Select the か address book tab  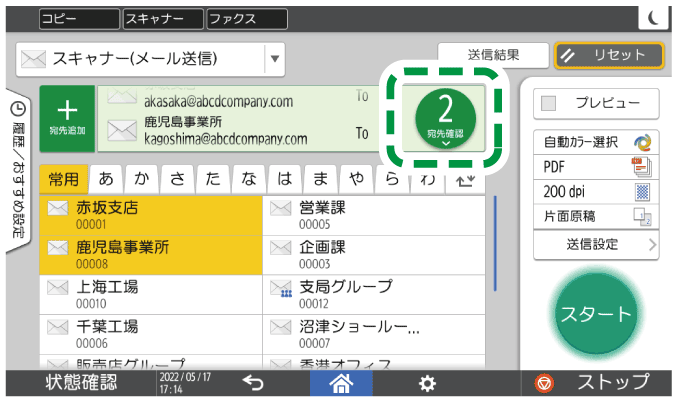click(x=142, y=179)
